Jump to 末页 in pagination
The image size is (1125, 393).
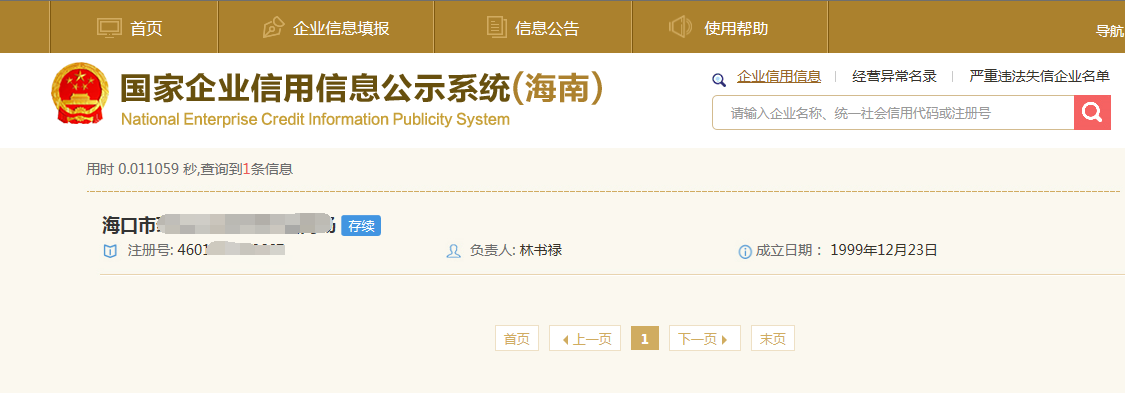click(773, 338)
